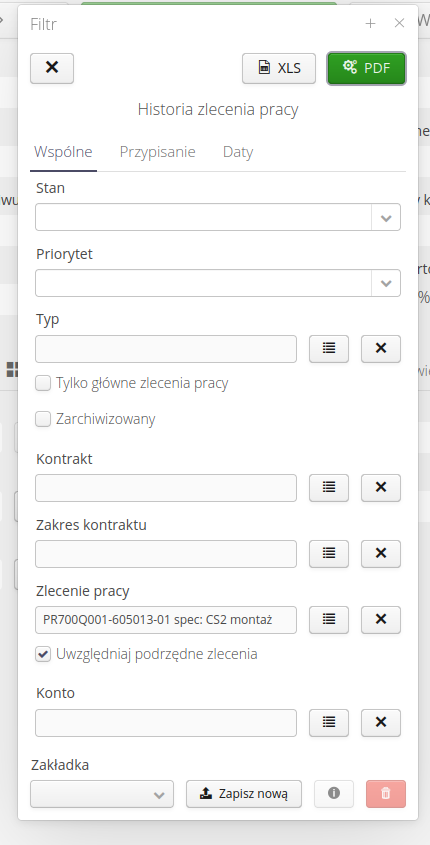The height and width of the screenshot is (845, 430).
Task: Clear the Zakres kontraktu field
Action: tap(380, 553)
